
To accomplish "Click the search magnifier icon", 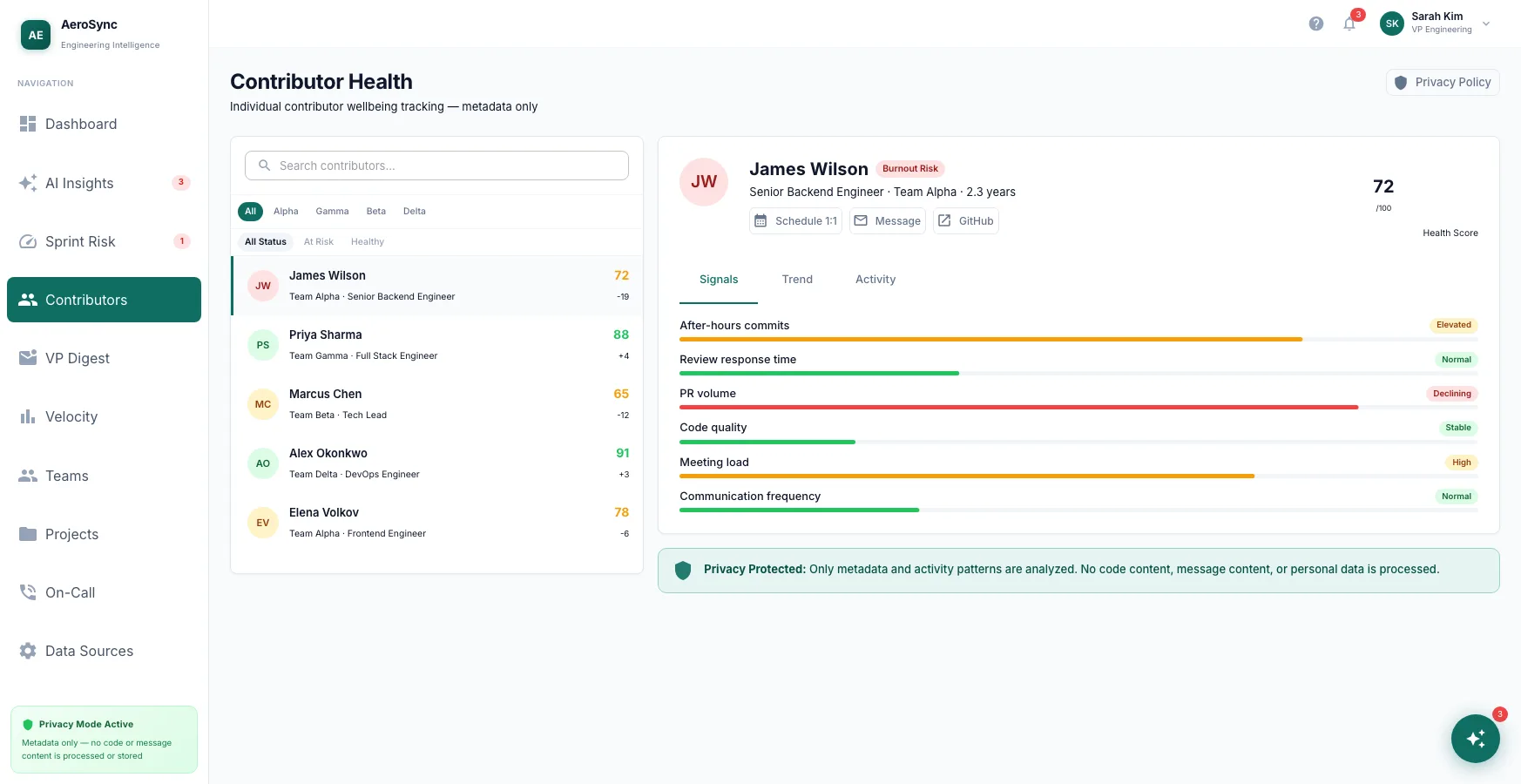I will point(265,166).
